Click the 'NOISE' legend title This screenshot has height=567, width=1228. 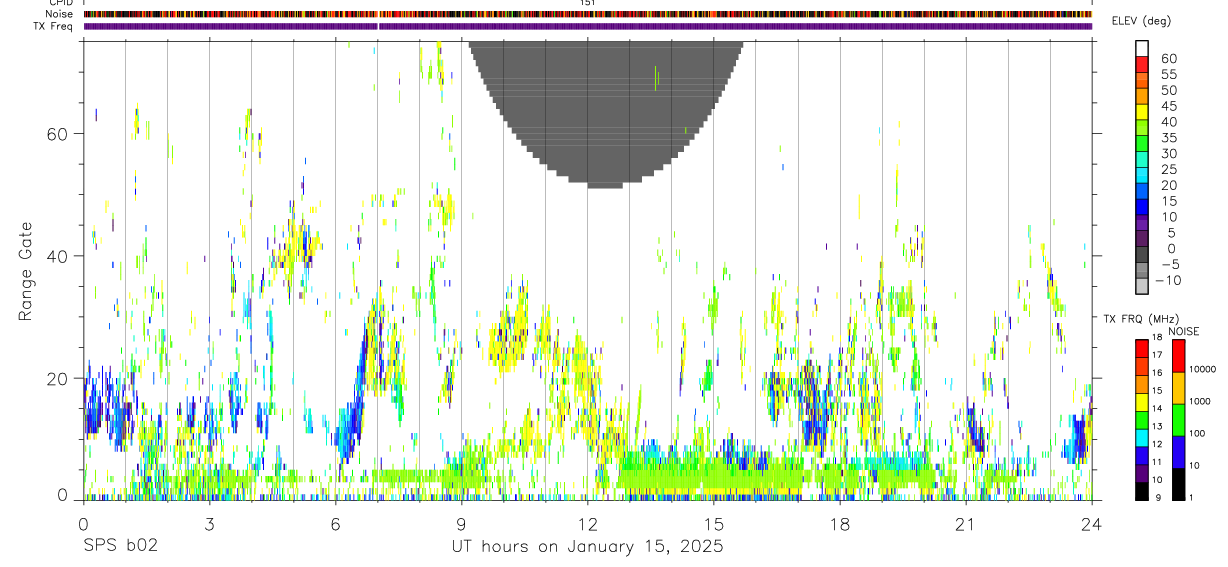tap(1183, 331)
